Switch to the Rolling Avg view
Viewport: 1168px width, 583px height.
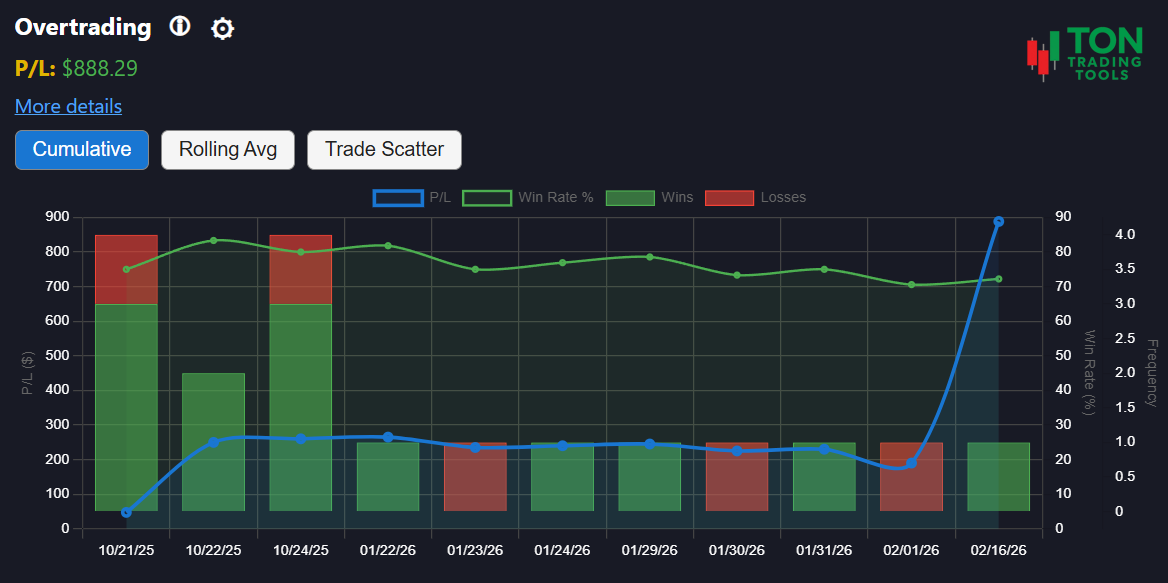[227, 149]
